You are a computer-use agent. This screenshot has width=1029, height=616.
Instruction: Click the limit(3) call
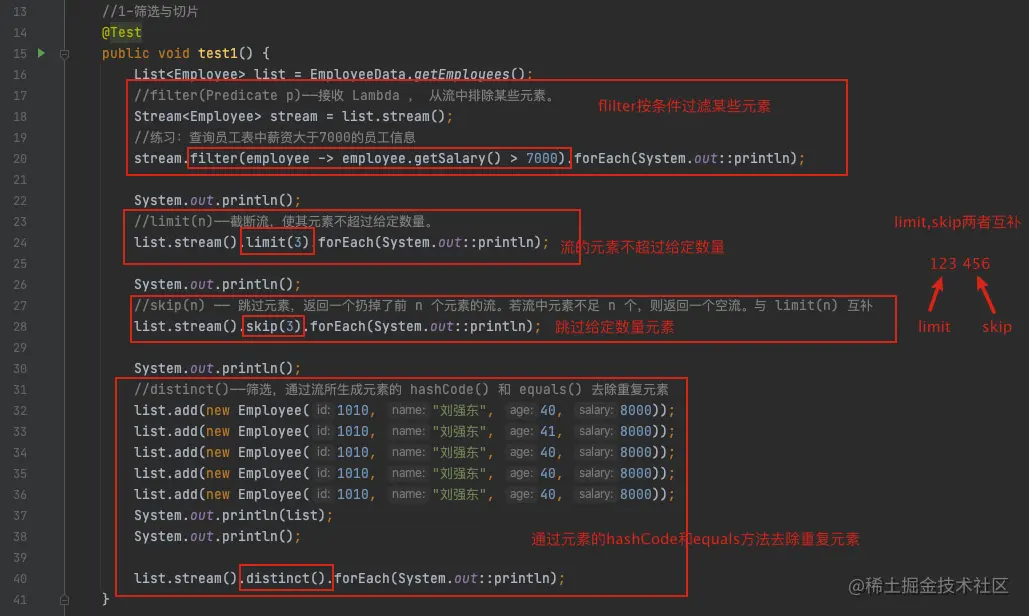coord(277,242)
